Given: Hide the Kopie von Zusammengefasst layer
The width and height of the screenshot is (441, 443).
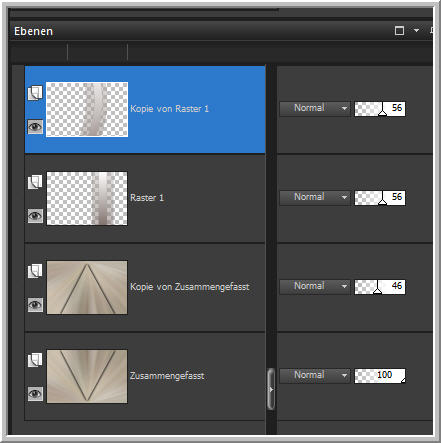Looking at the screenshot, I should (x=35, y=305).
